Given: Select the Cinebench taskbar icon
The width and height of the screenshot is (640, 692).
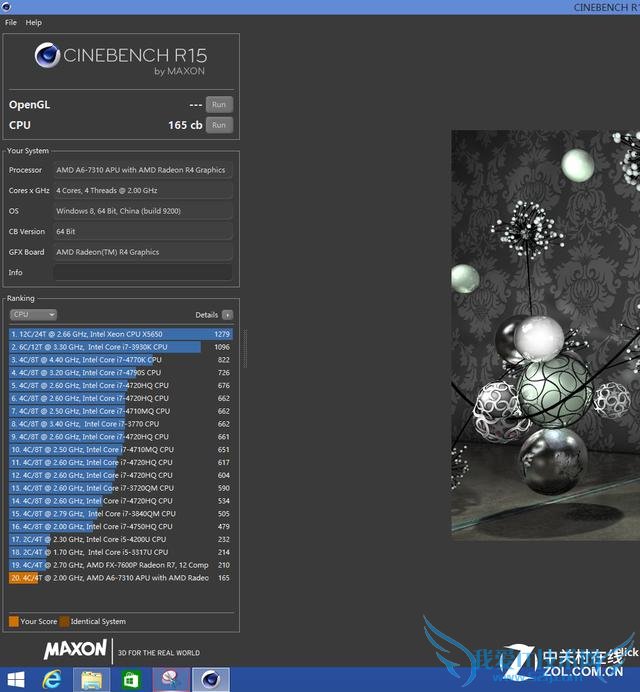Looking at the screenshot, I should (210, 680).
